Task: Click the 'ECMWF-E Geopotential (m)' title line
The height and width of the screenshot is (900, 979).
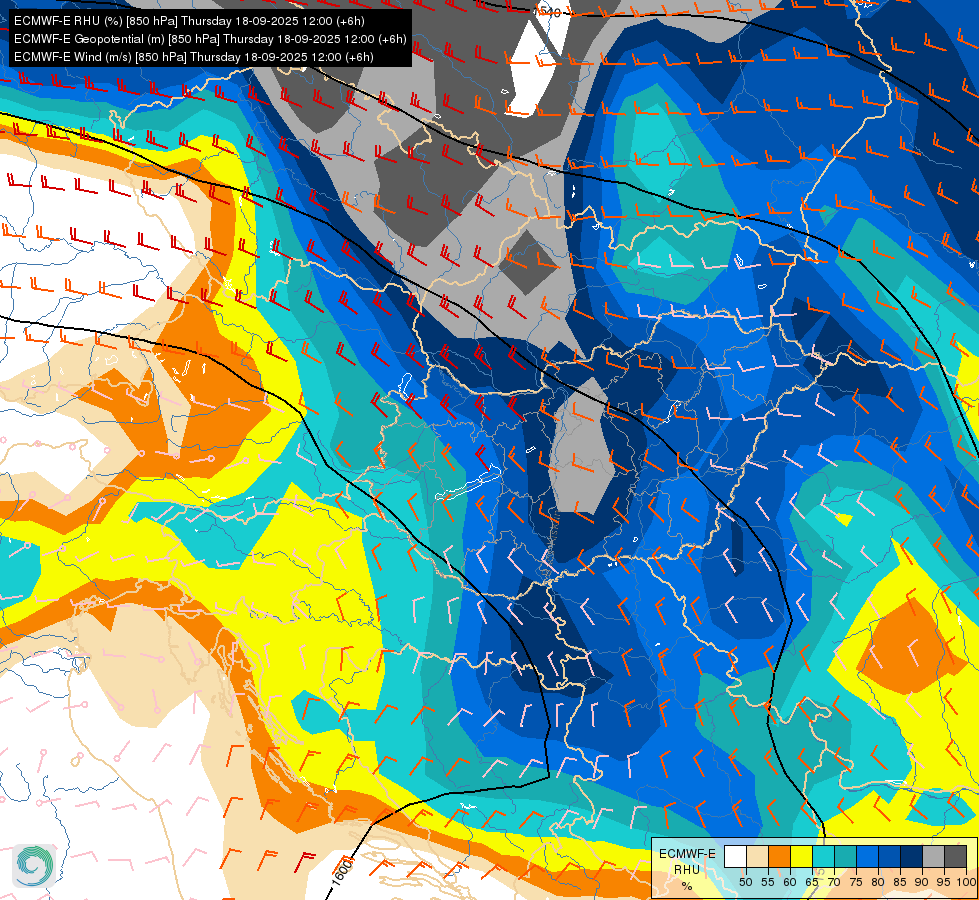Action: (210, 39)
